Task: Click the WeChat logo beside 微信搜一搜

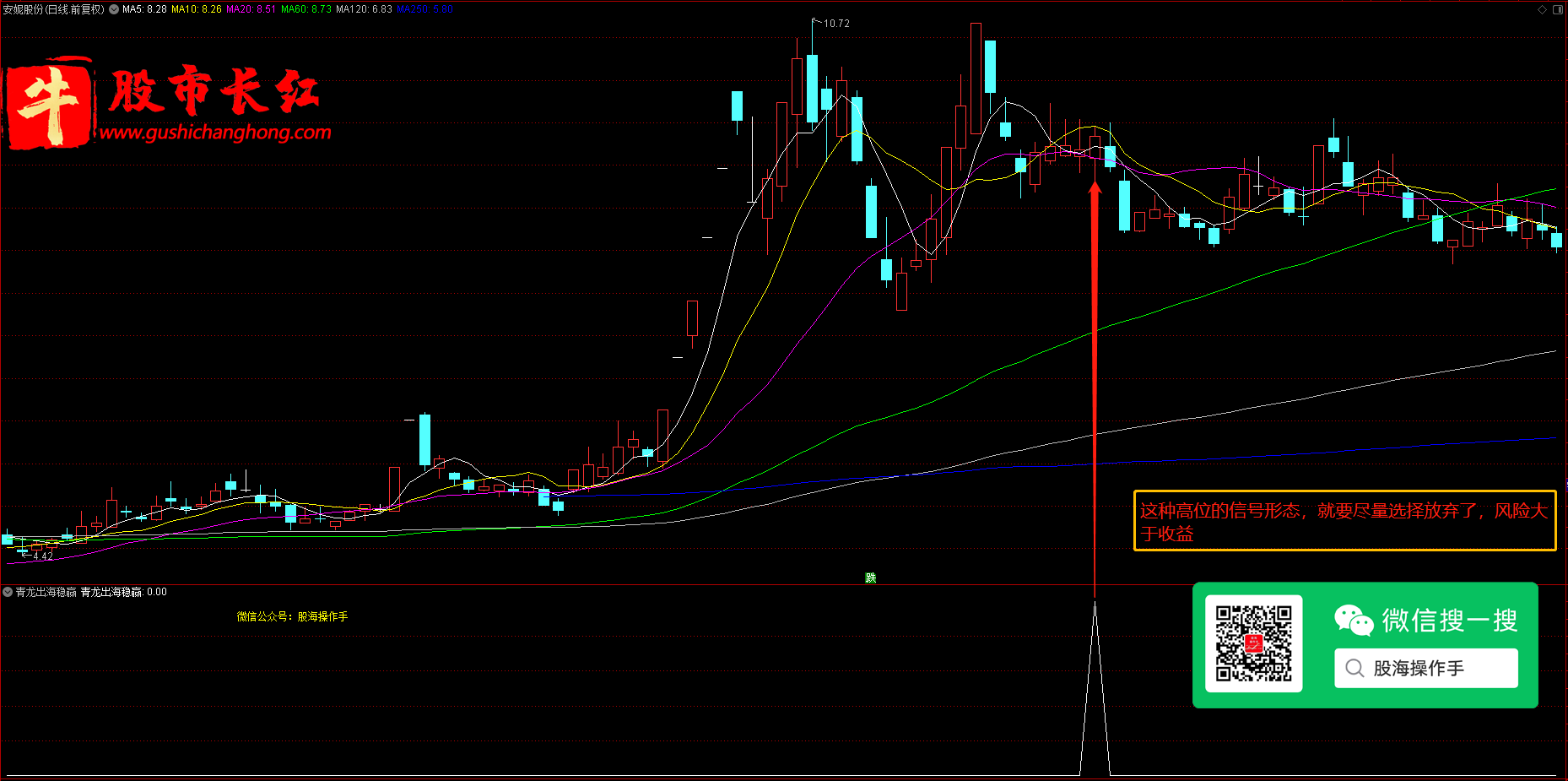Action: click(x=1354, y=620)
